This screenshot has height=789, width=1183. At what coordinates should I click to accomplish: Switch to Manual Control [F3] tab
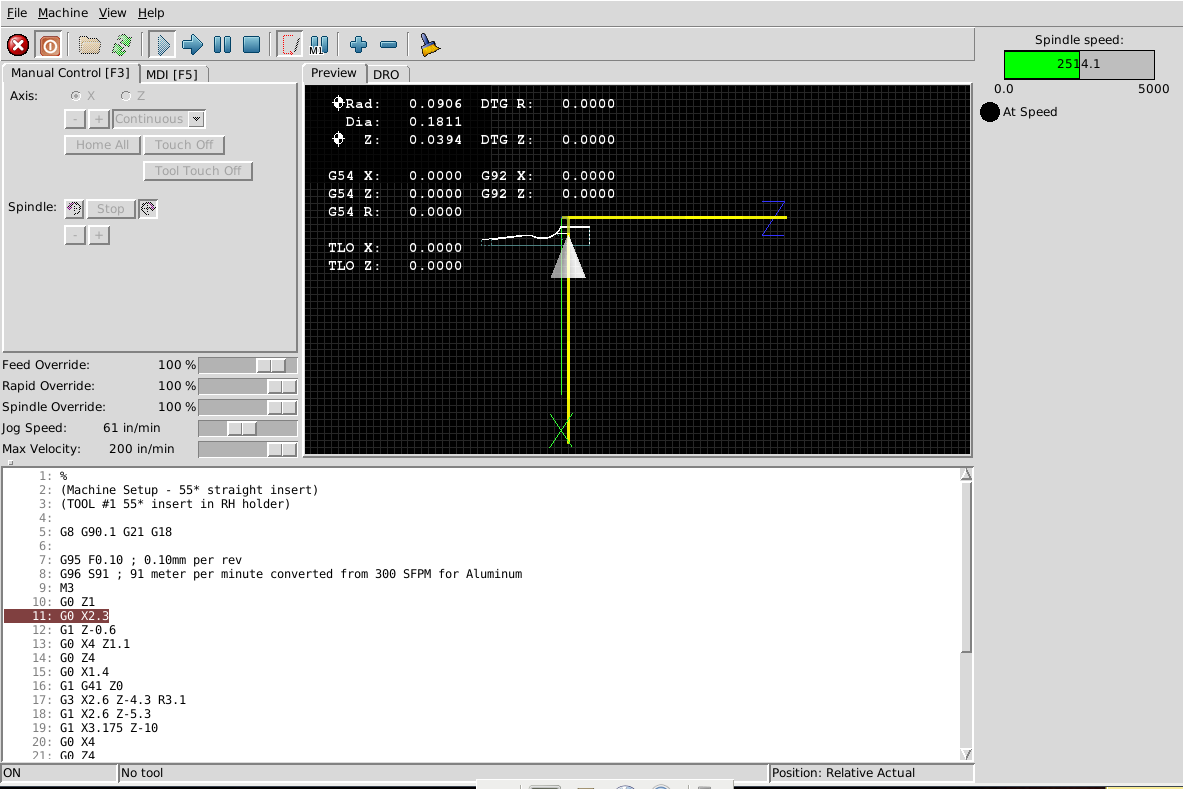[x=70, y=73]
